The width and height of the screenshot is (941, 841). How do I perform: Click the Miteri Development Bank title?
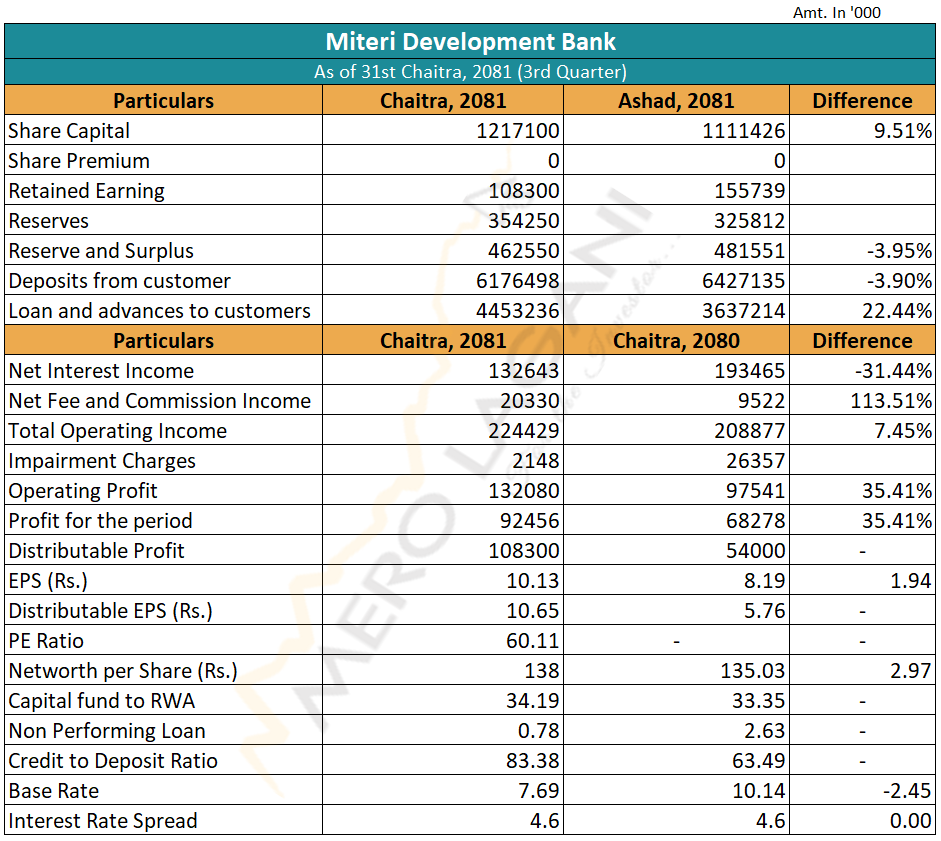tap(470, 42)
